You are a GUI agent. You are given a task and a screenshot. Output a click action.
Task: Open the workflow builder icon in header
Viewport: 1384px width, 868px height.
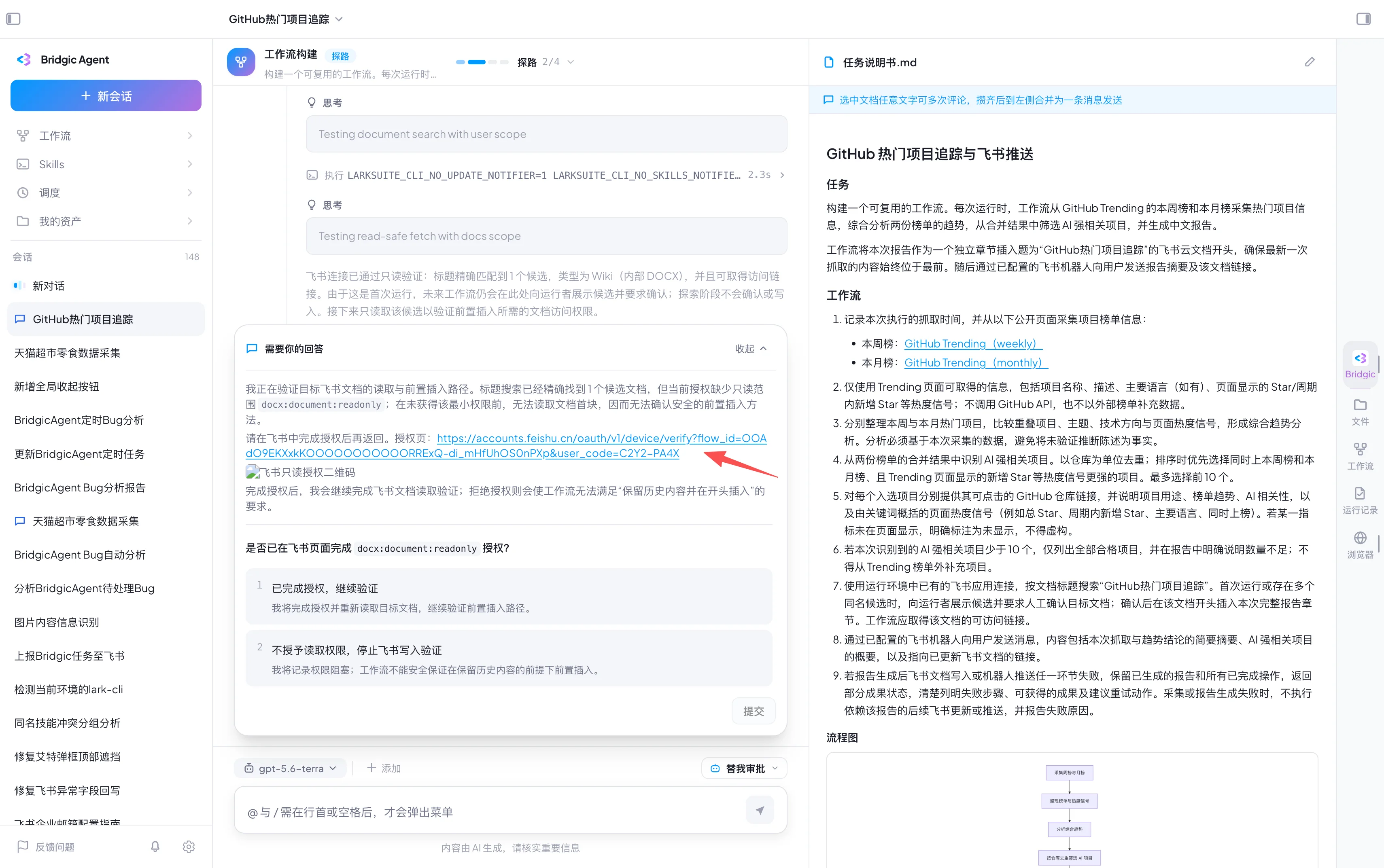(241, 62)
